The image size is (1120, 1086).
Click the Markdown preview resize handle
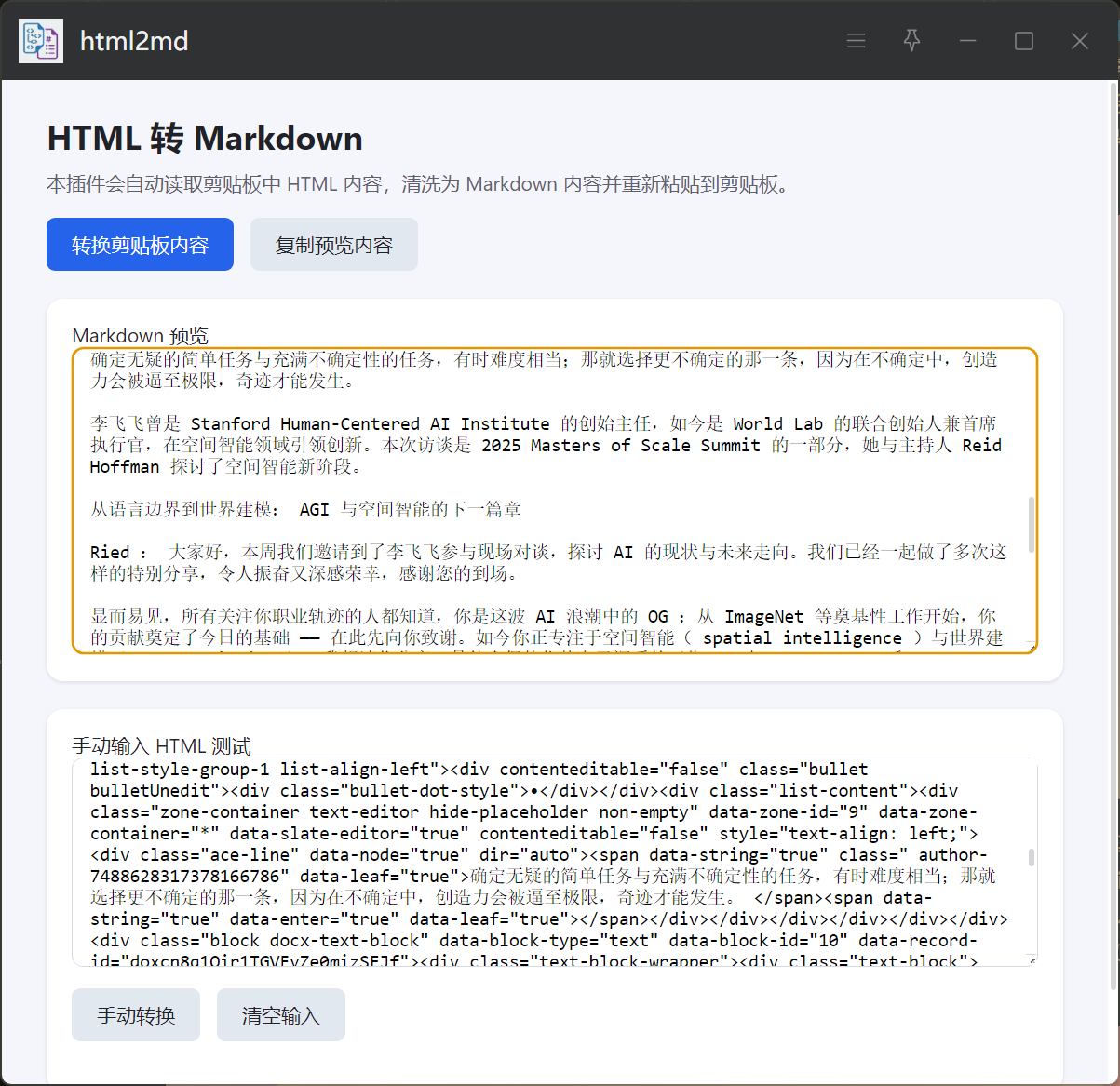coord(1031,646)
